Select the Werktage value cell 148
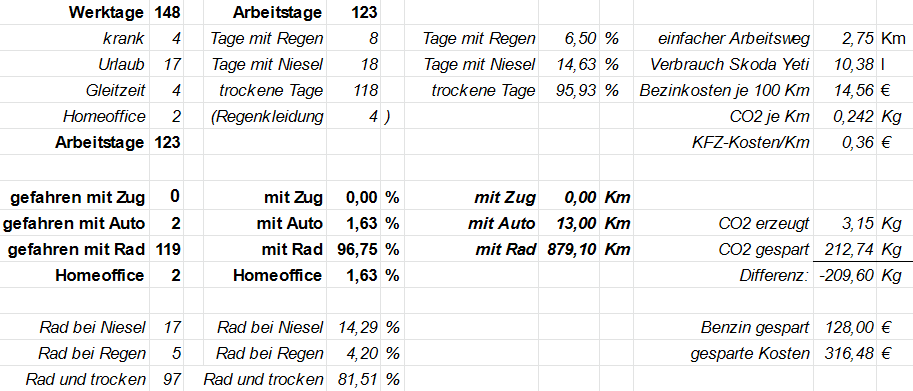Image resolution: width=913 pixels, height=391 pixels. (167, 12)
